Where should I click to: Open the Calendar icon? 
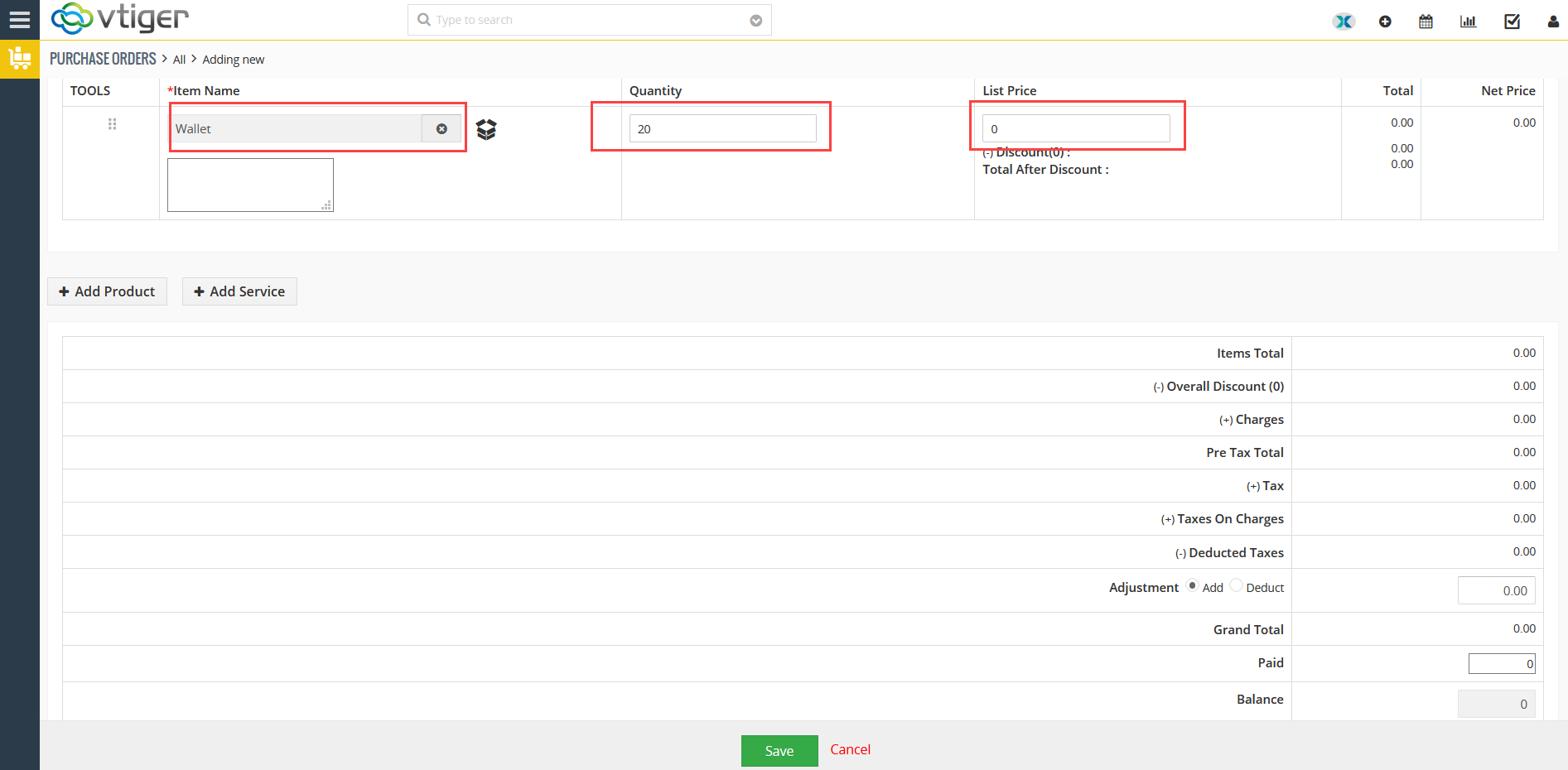tap(1426, 22)
